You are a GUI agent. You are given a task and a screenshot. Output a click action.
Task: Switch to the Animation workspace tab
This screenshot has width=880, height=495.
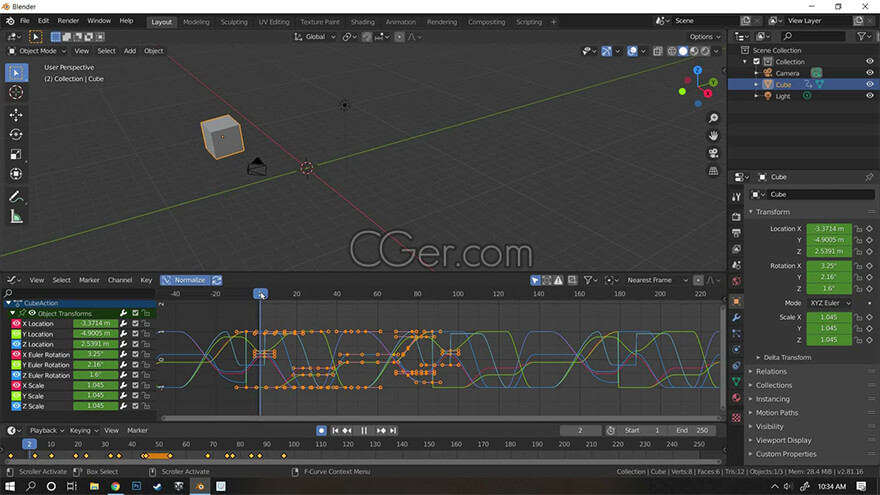pyautogui.click(x=400, y=22)
